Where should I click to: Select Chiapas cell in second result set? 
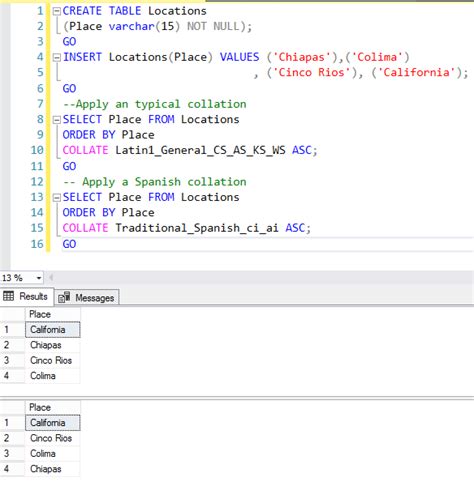[53, 469]
